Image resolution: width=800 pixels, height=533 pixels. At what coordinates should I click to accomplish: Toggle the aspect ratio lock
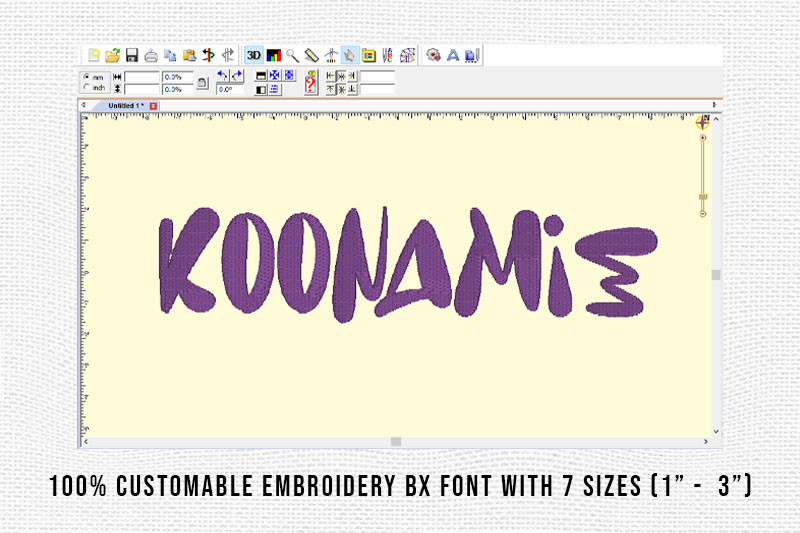pos(203,83)
